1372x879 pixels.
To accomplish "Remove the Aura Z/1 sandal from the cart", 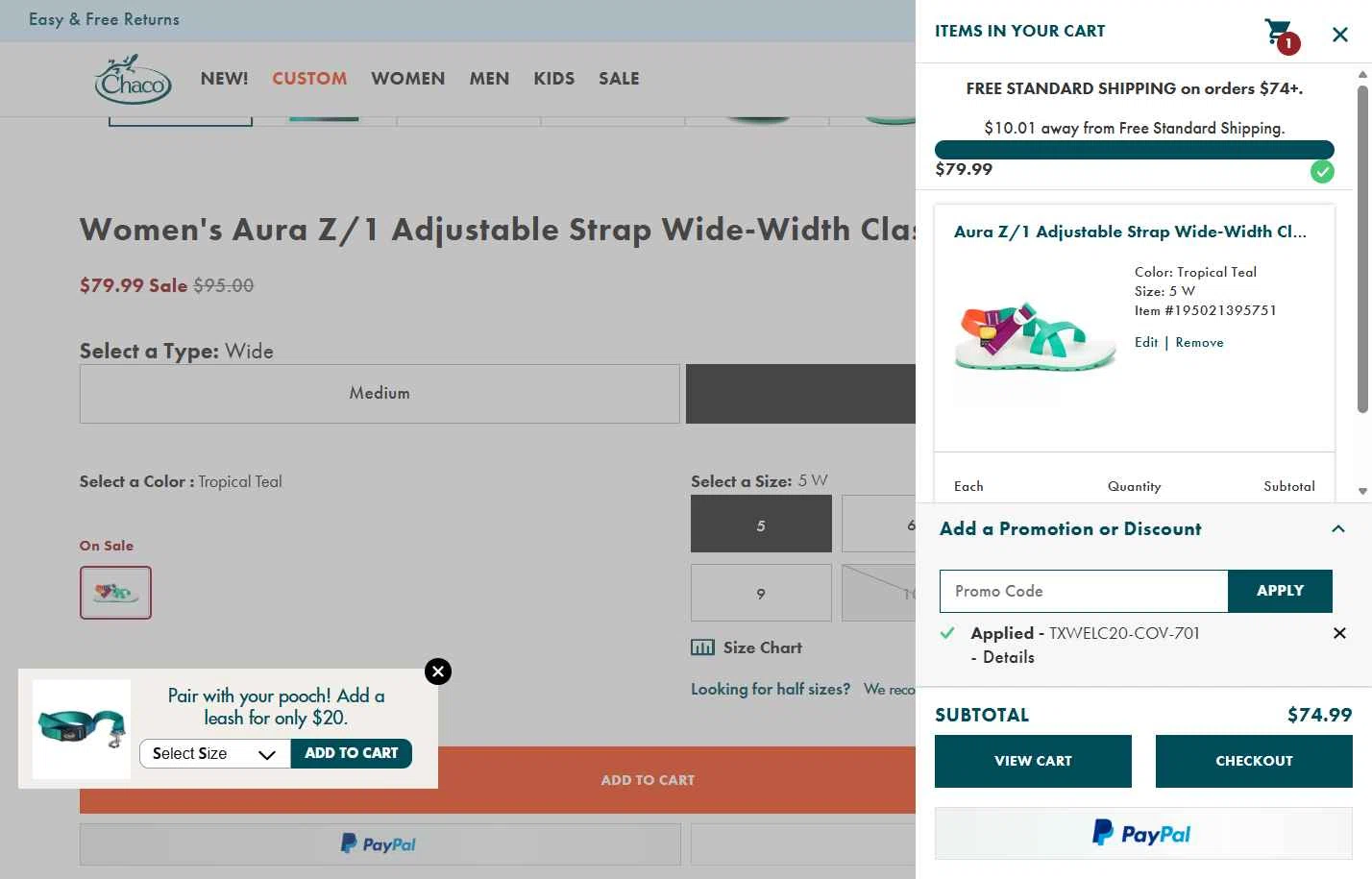I will click(x=1199, y=342).
